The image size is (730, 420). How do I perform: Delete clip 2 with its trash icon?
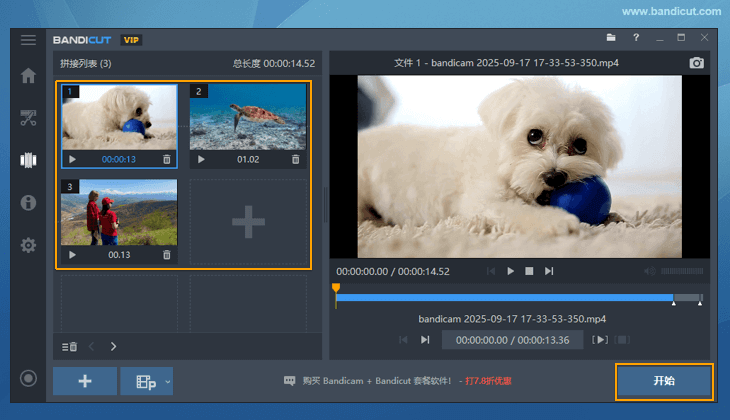coord(295,159)
